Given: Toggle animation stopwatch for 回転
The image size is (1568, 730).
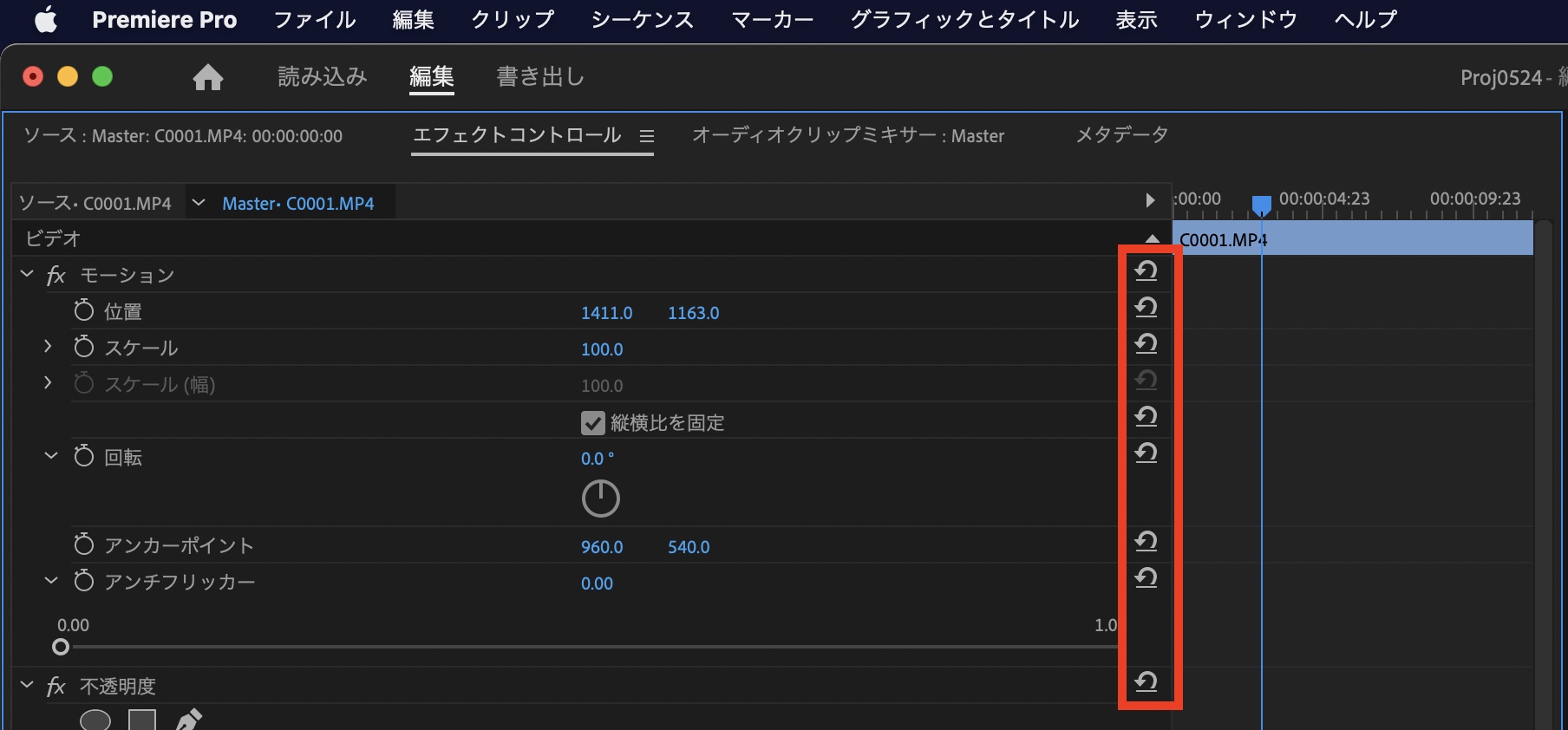Looking at the screenshot, I should [83, 456].
